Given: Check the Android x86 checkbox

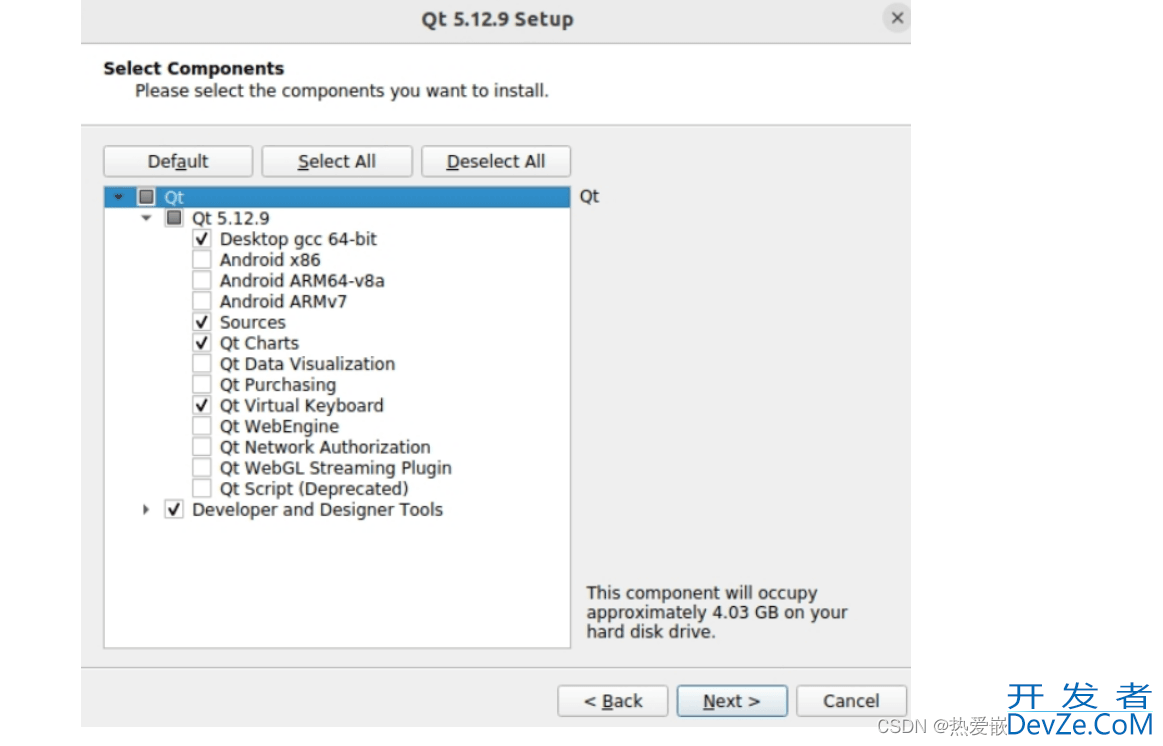Looking at the screenshot, I should point(201,260).
